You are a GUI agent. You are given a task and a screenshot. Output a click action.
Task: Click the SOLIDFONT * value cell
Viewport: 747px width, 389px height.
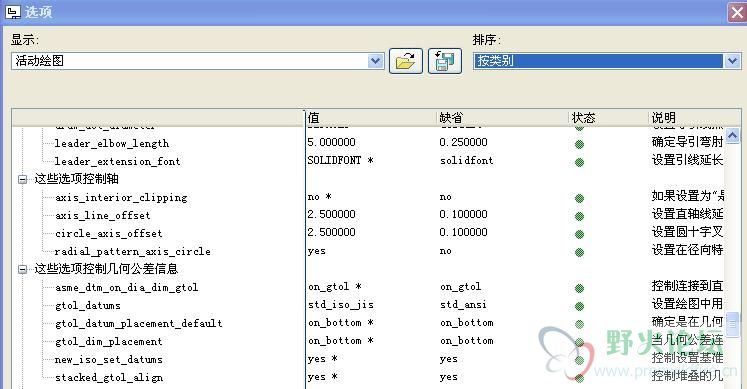coord(340,160)
